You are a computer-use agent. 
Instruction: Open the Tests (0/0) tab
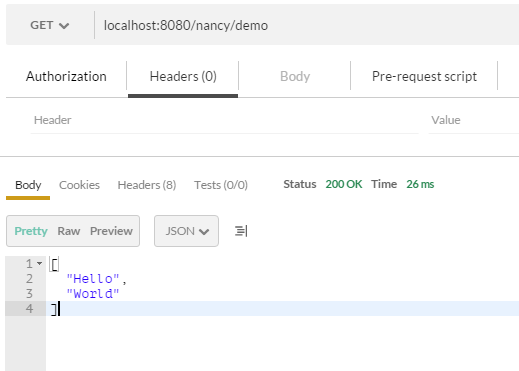[x=221, y=185]
